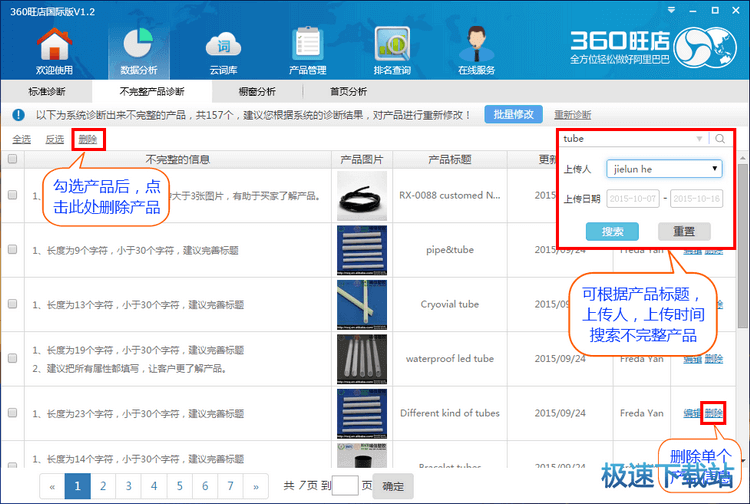Viewport: 750px width, 504px height.
Task: Open the Different kind of tubes thumbnail
Action: point(362,414)
